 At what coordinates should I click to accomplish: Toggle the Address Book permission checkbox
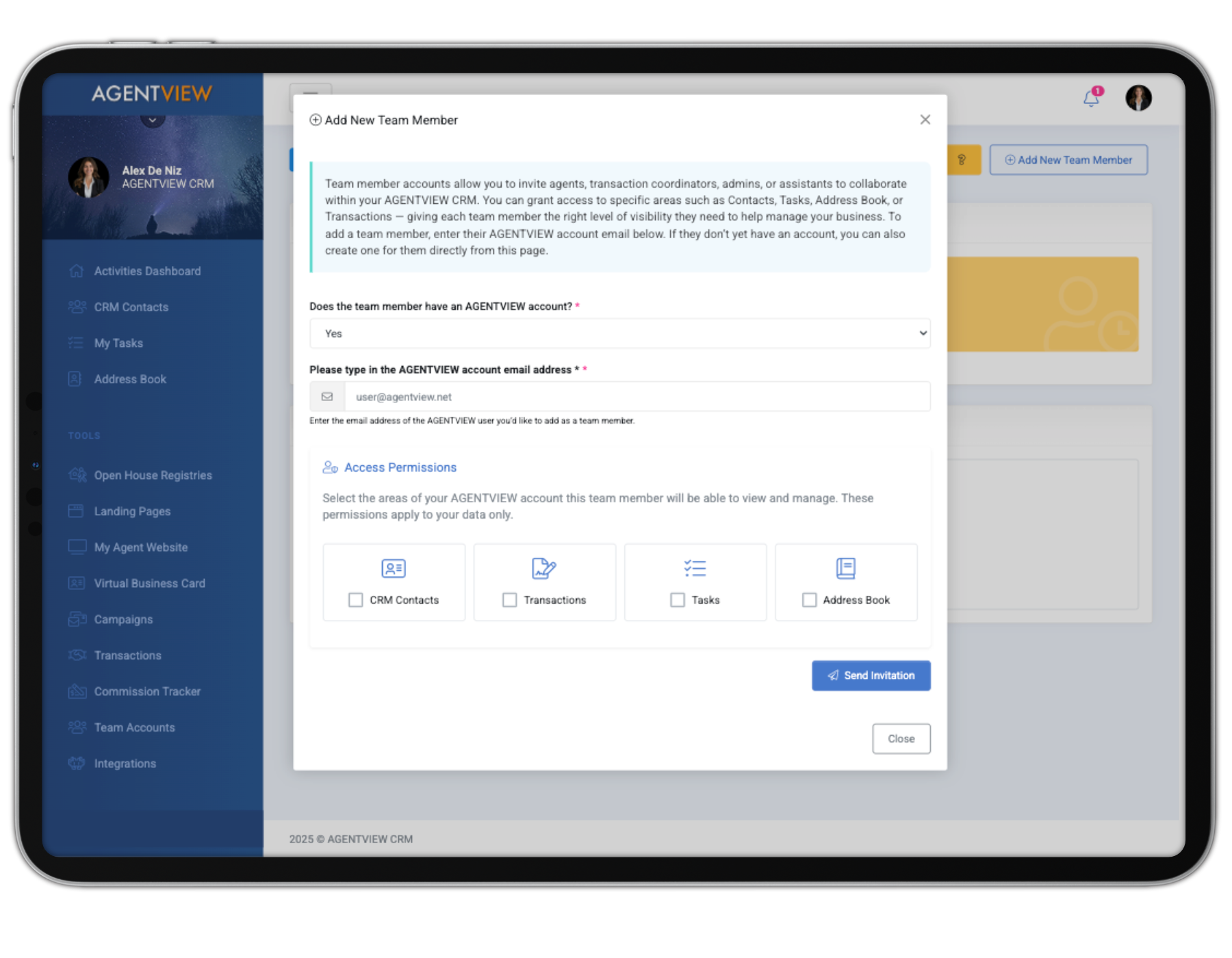click(x=810, y=600)
